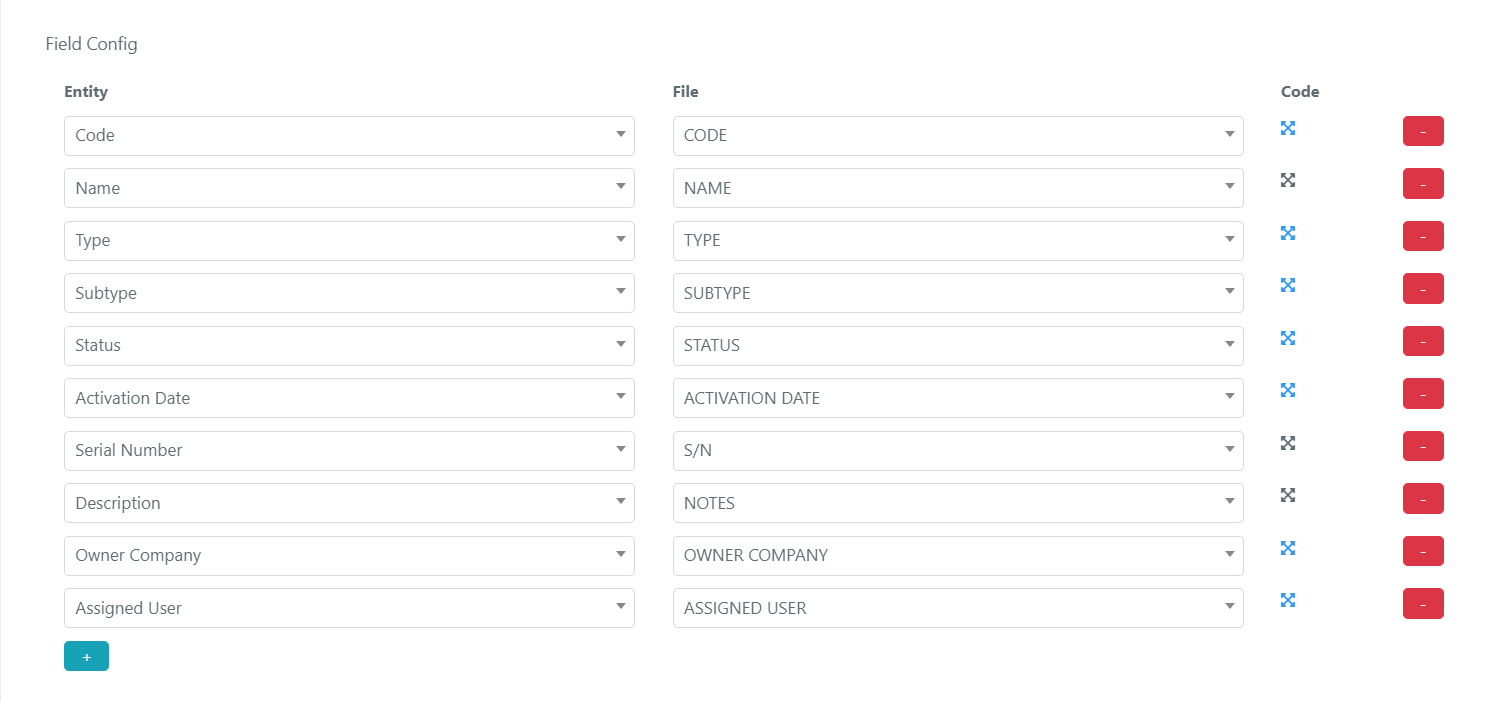Toggle the Code icon in the Name row

(x=1288, y=180)
